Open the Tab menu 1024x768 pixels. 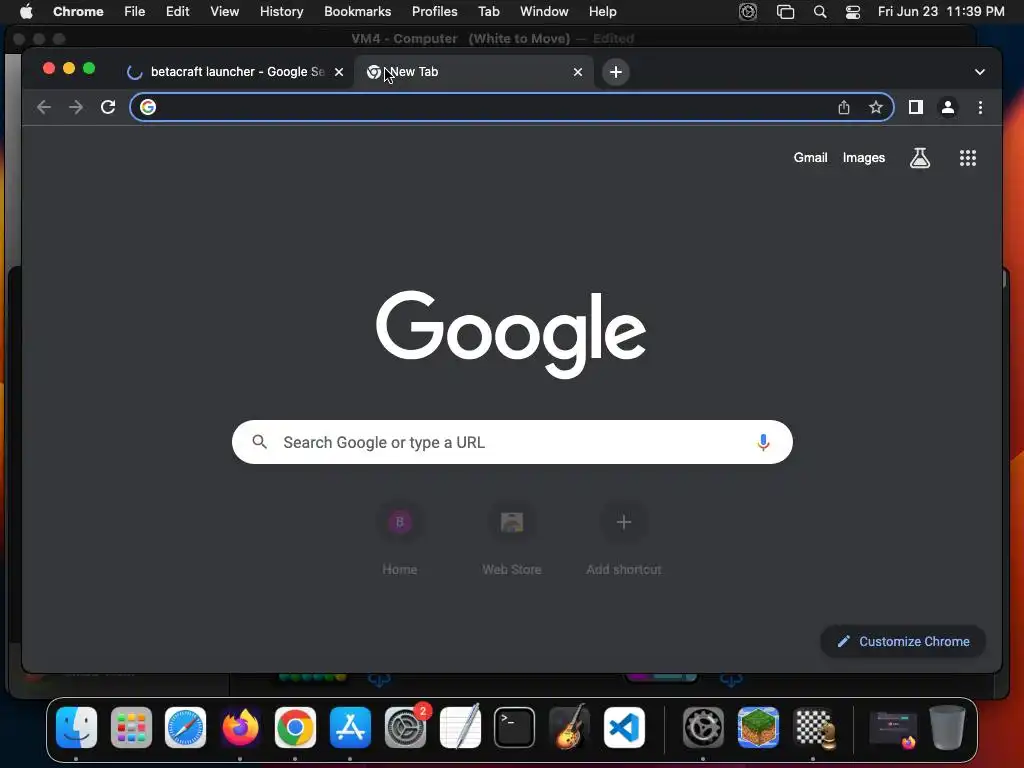point(488,11)
